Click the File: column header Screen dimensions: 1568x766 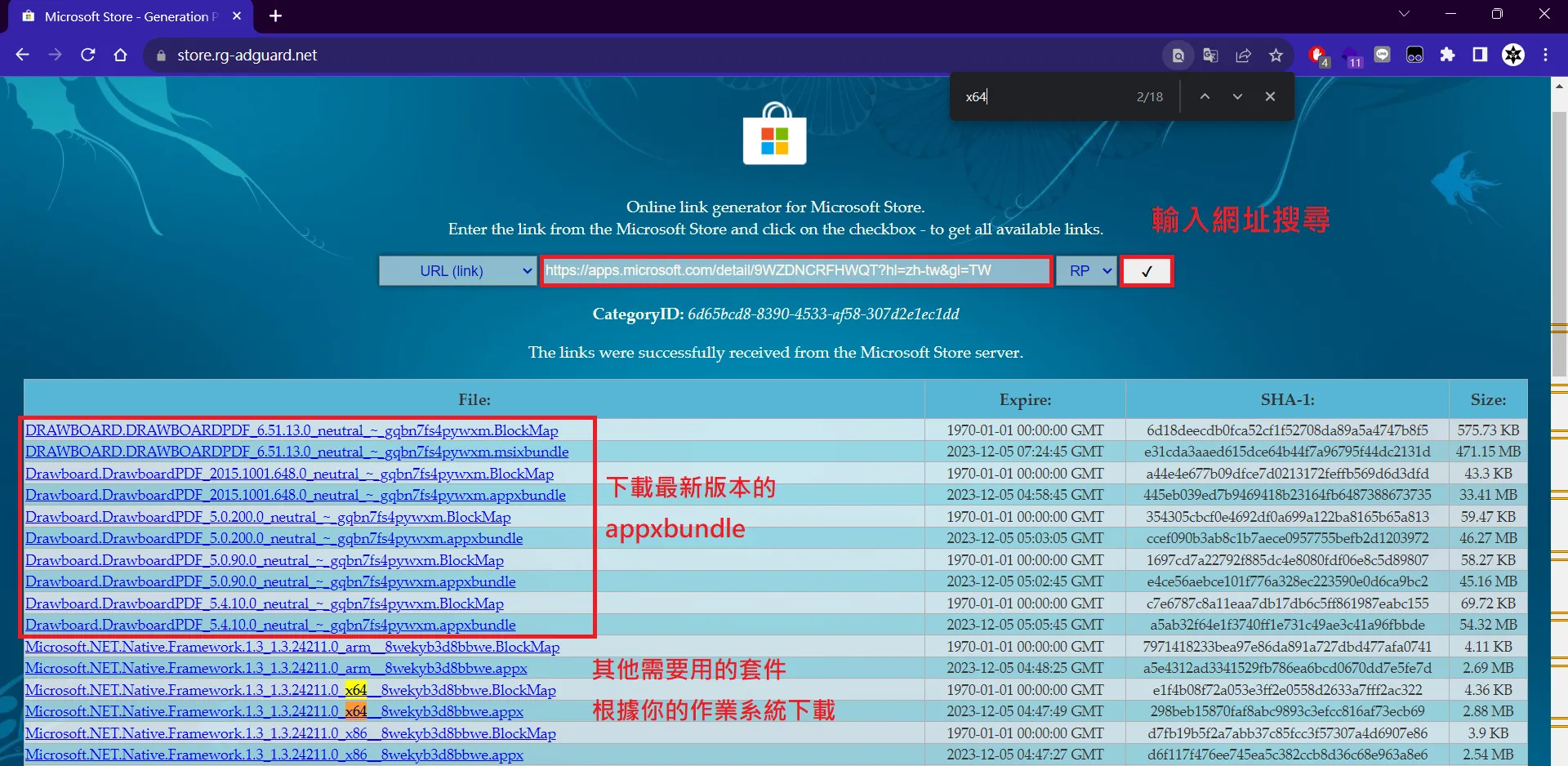[x=474, y=400]
